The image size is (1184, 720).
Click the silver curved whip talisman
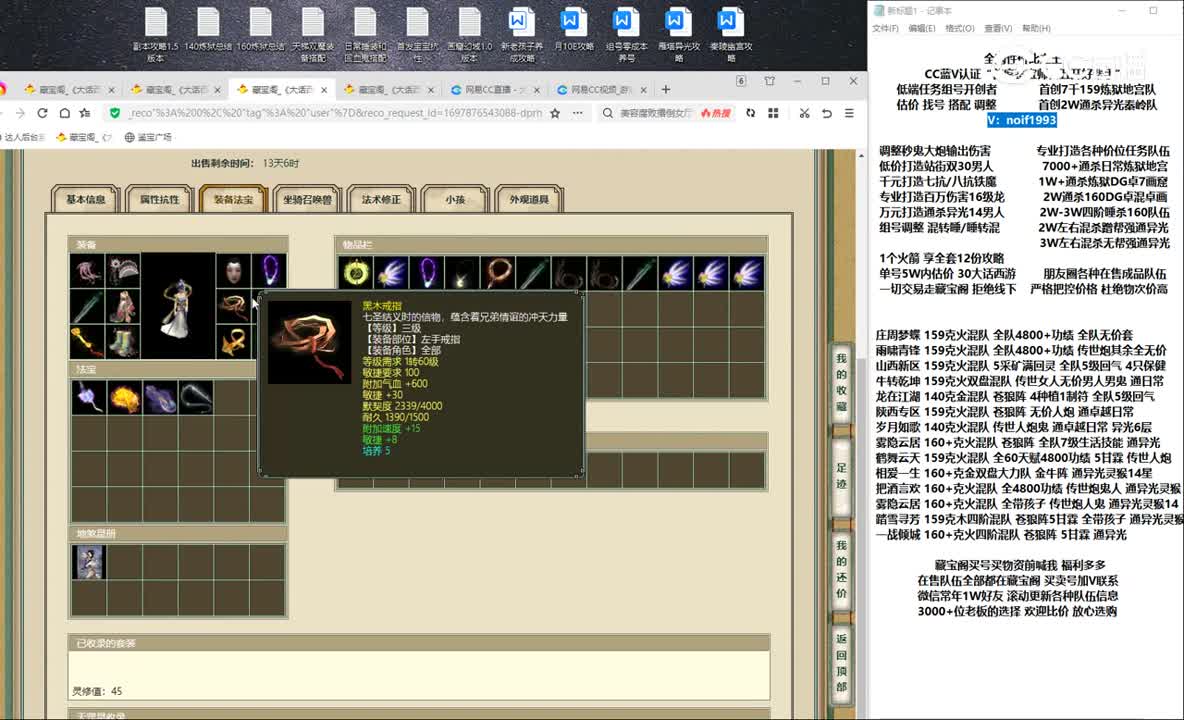click(195, 397)
